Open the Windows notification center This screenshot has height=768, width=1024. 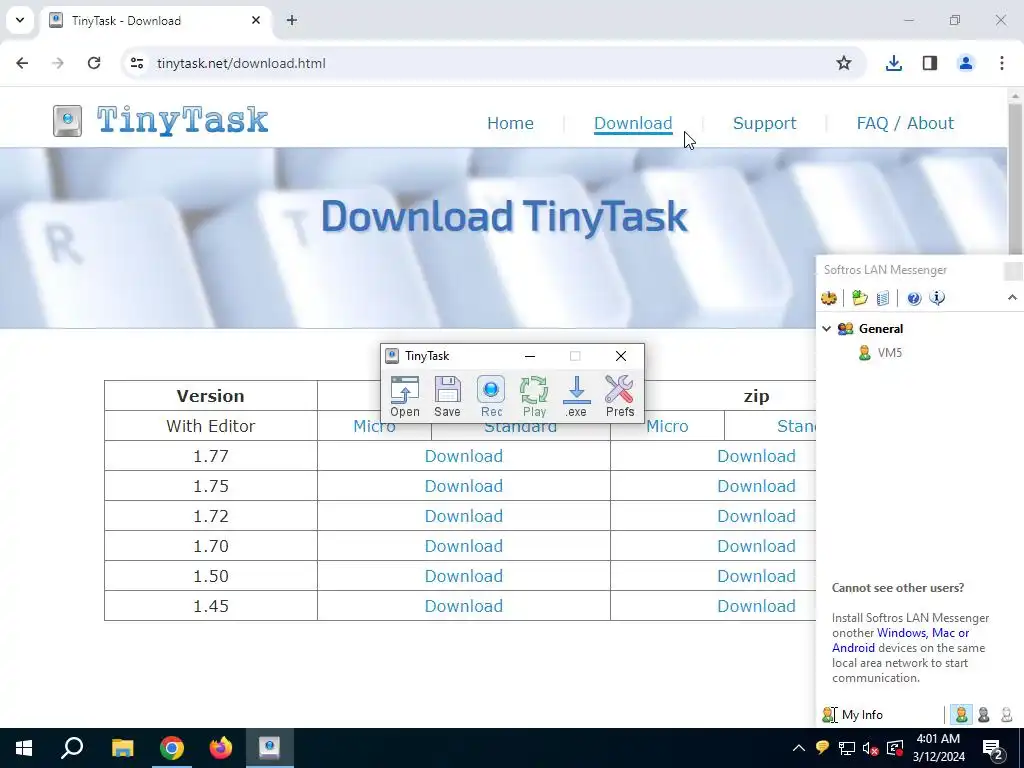[993, 748]
